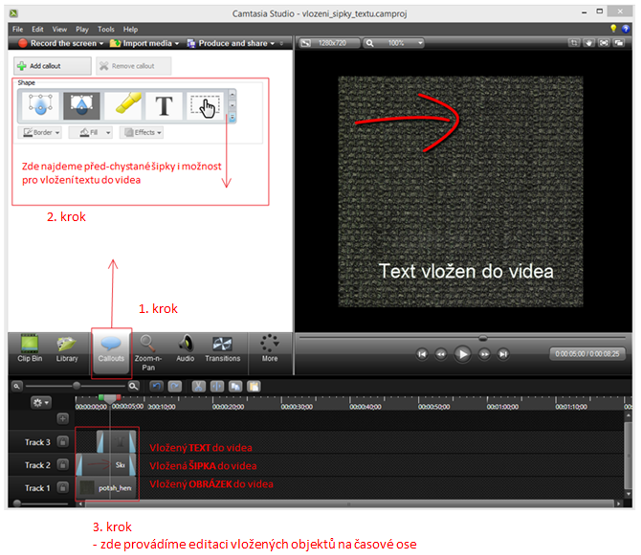Toggle the lock on Track 1

(x=61, y=488)
